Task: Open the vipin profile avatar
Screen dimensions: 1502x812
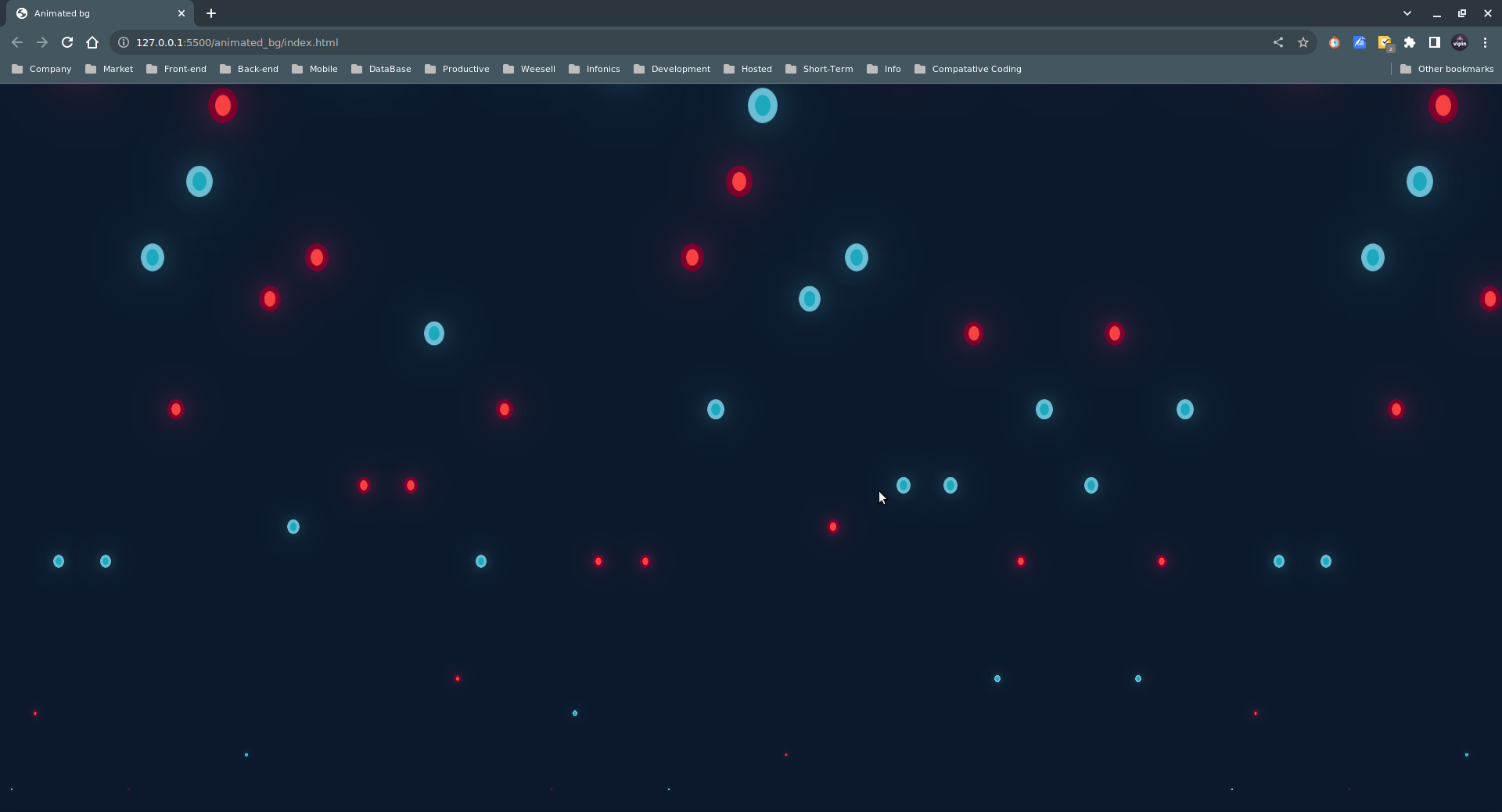Action: tap(1460, 42)
